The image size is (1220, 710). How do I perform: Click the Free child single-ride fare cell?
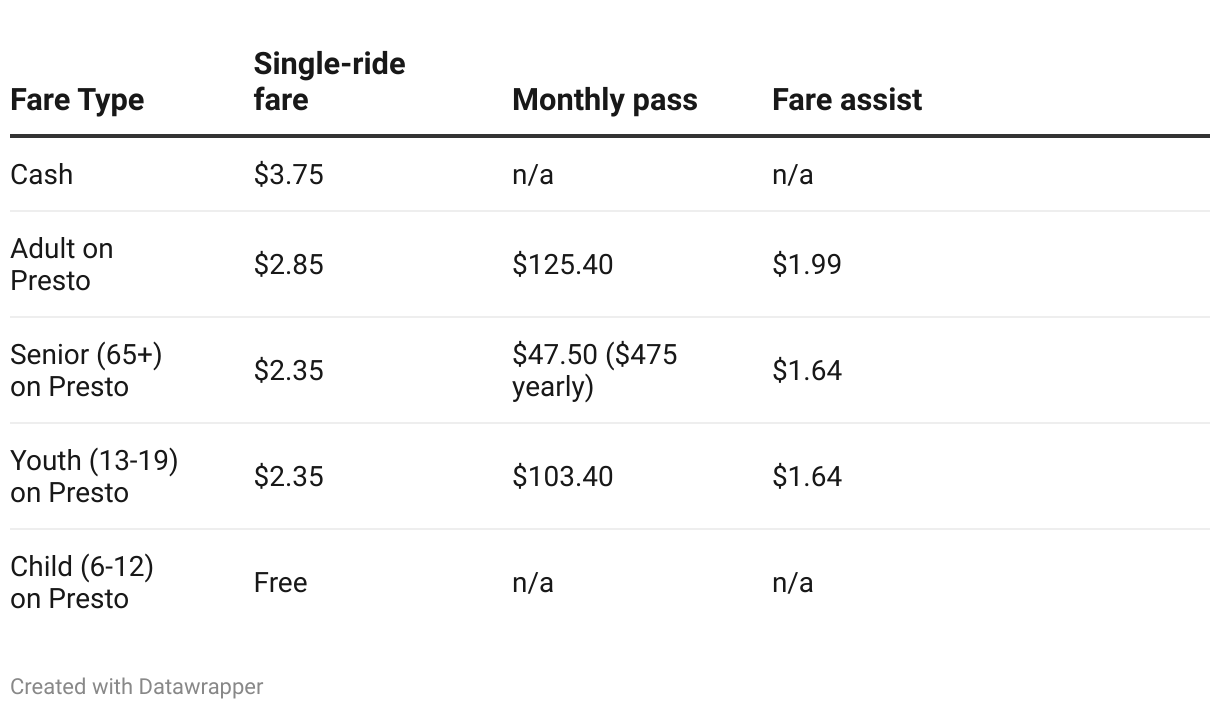(x=280, y=583)
